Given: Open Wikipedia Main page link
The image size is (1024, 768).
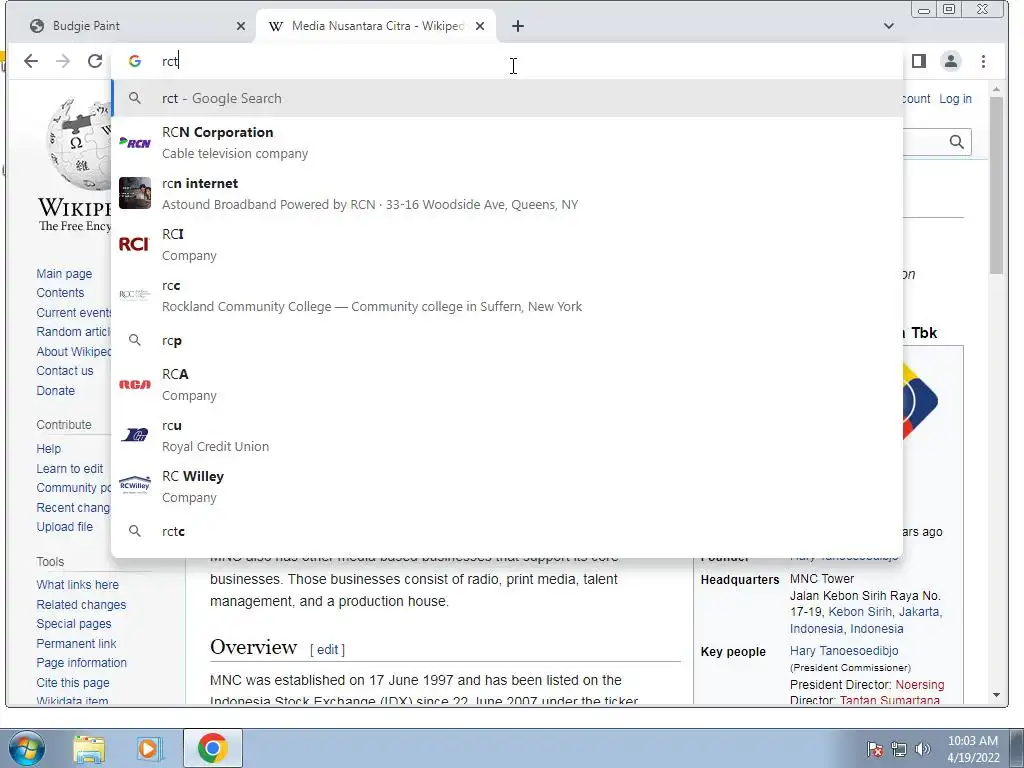Looking at the screenshot, I should tap(64, 274).
